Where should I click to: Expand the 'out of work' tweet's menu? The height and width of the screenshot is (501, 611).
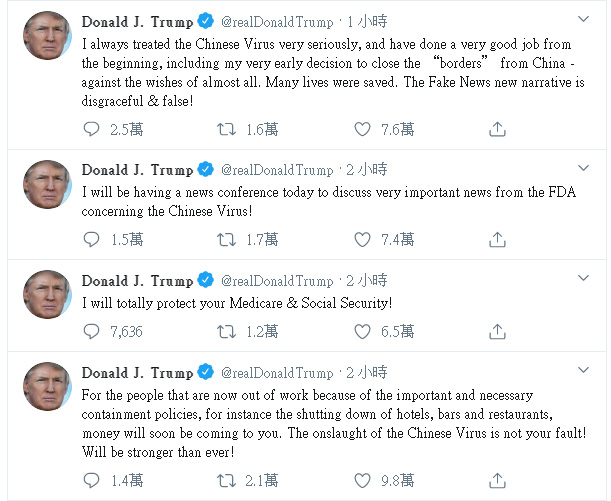point(584,371)
